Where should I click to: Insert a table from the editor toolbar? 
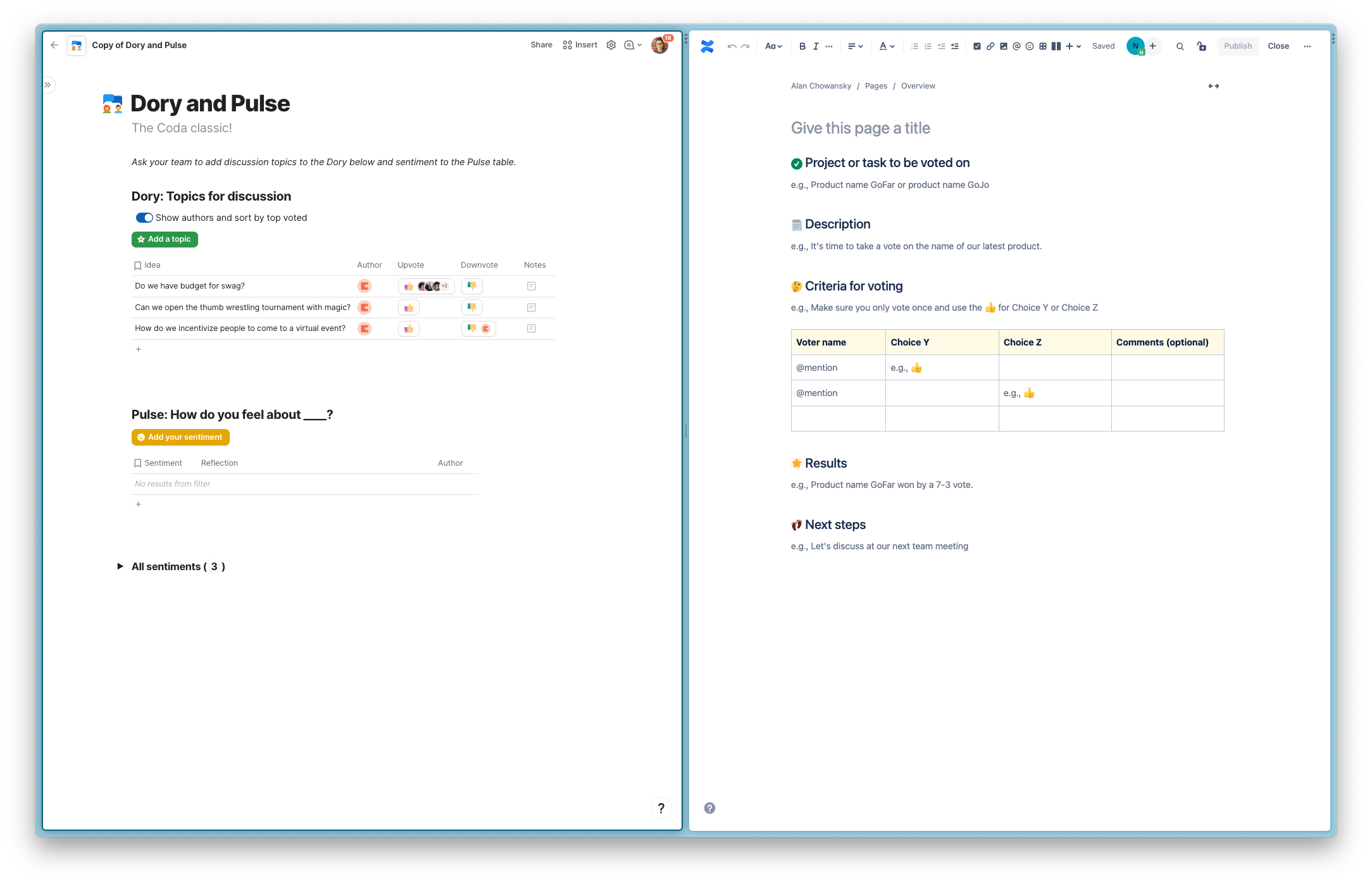1043,46
